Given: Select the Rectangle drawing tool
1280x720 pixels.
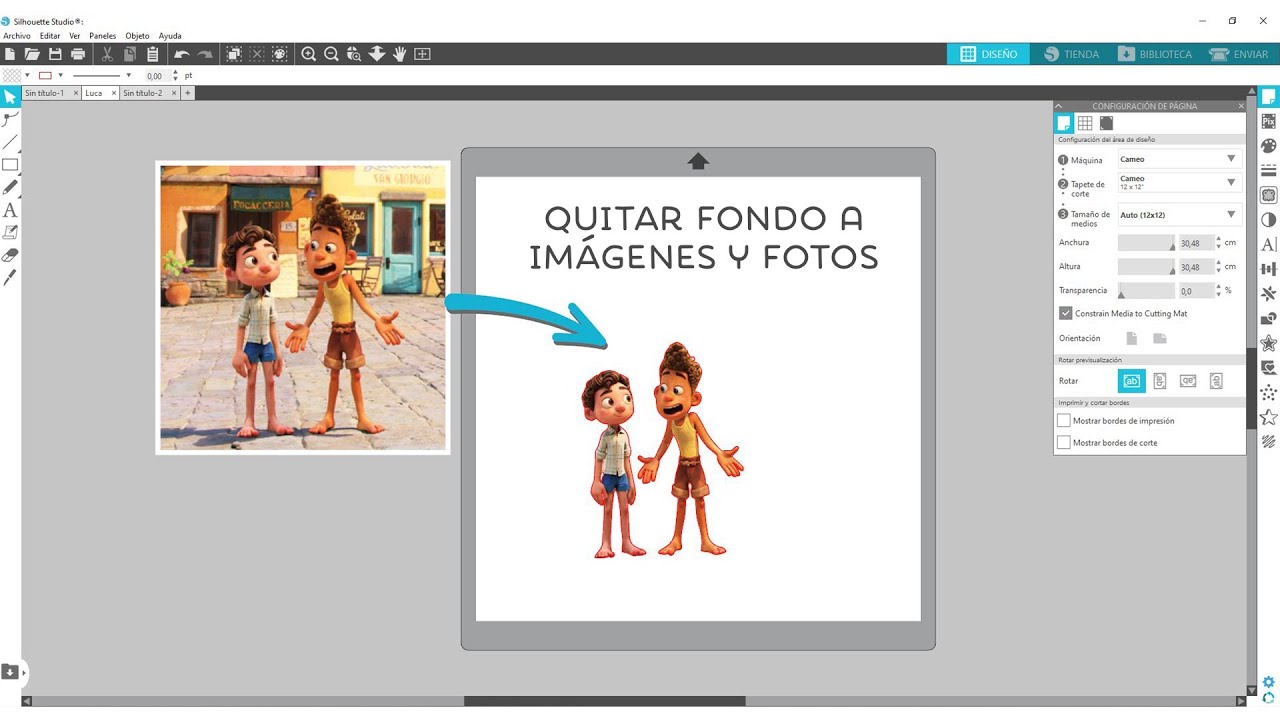Looking at the screenshot, I should [x=10, y=165].
